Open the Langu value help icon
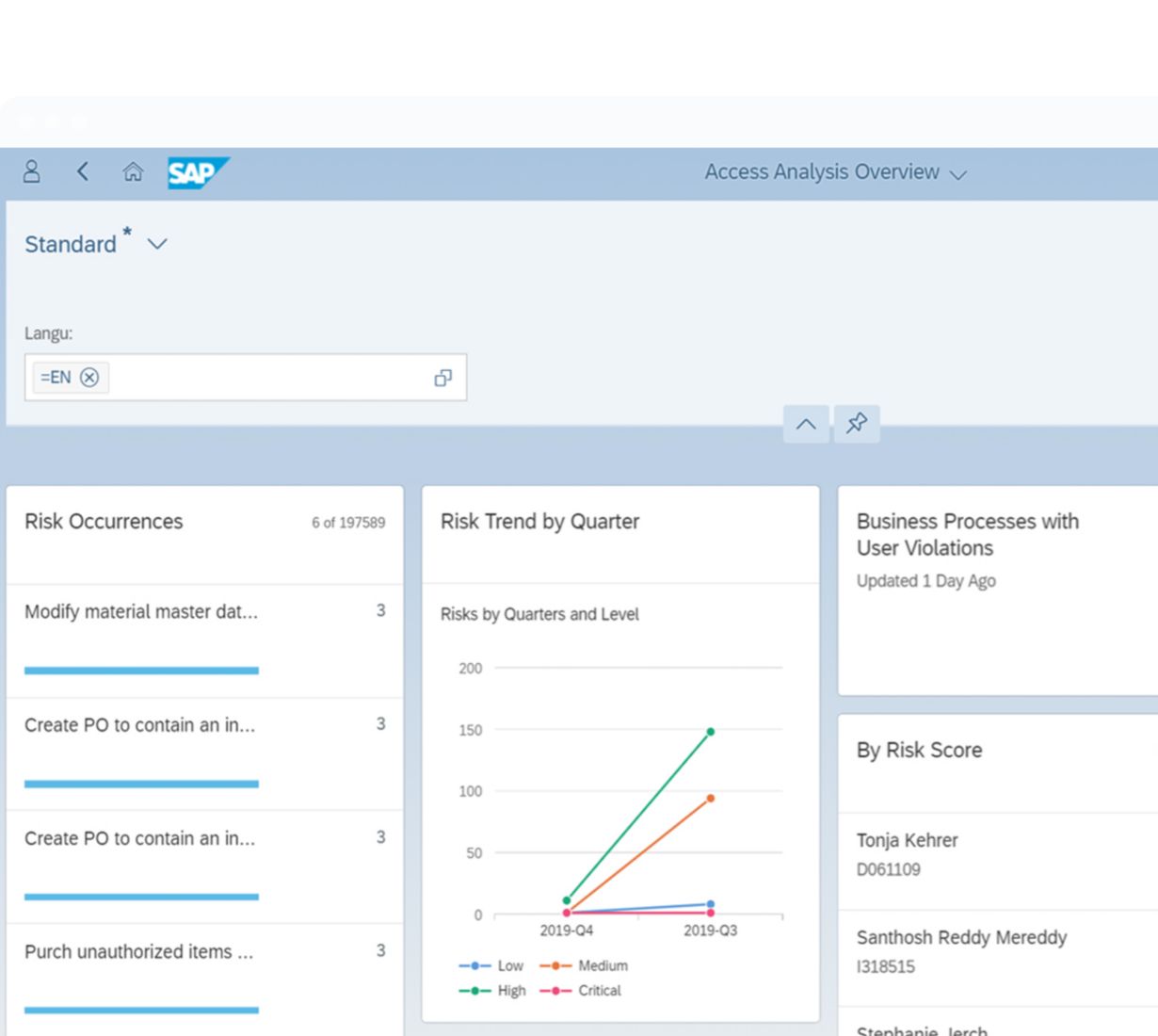This screenshot has height=1036, width=1158. pyautogui.click(x=442, y=378)
